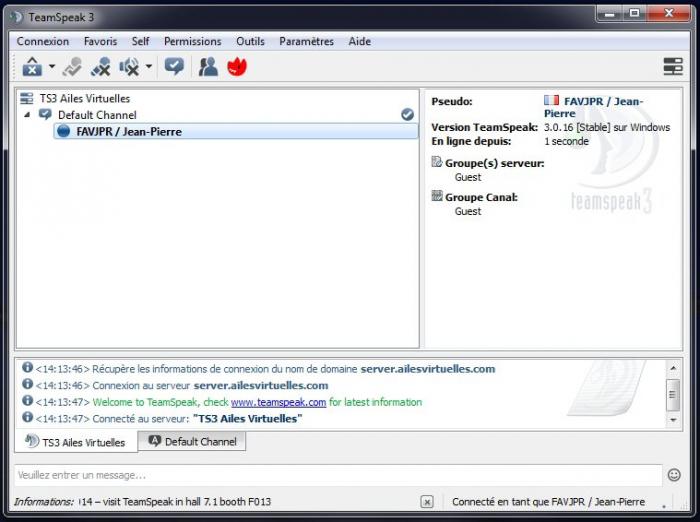The width and height of the screenshot is (700, 522).
Task: Open the Aide menu
Action: click(x=359, y=41)
